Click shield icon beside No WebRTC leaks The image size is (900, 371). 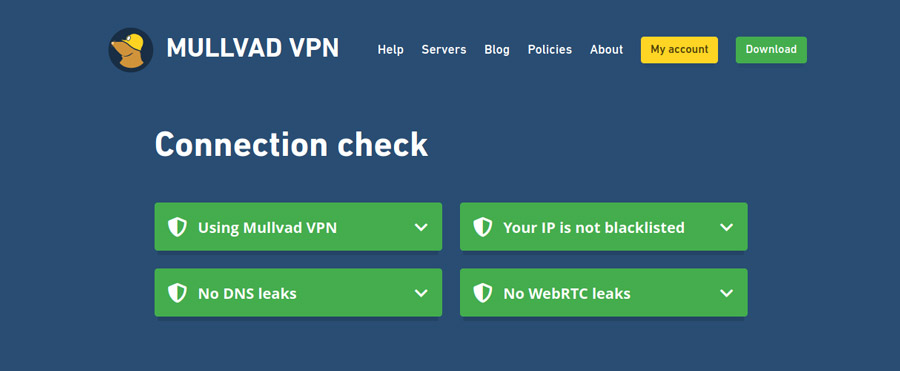[483, 293]
